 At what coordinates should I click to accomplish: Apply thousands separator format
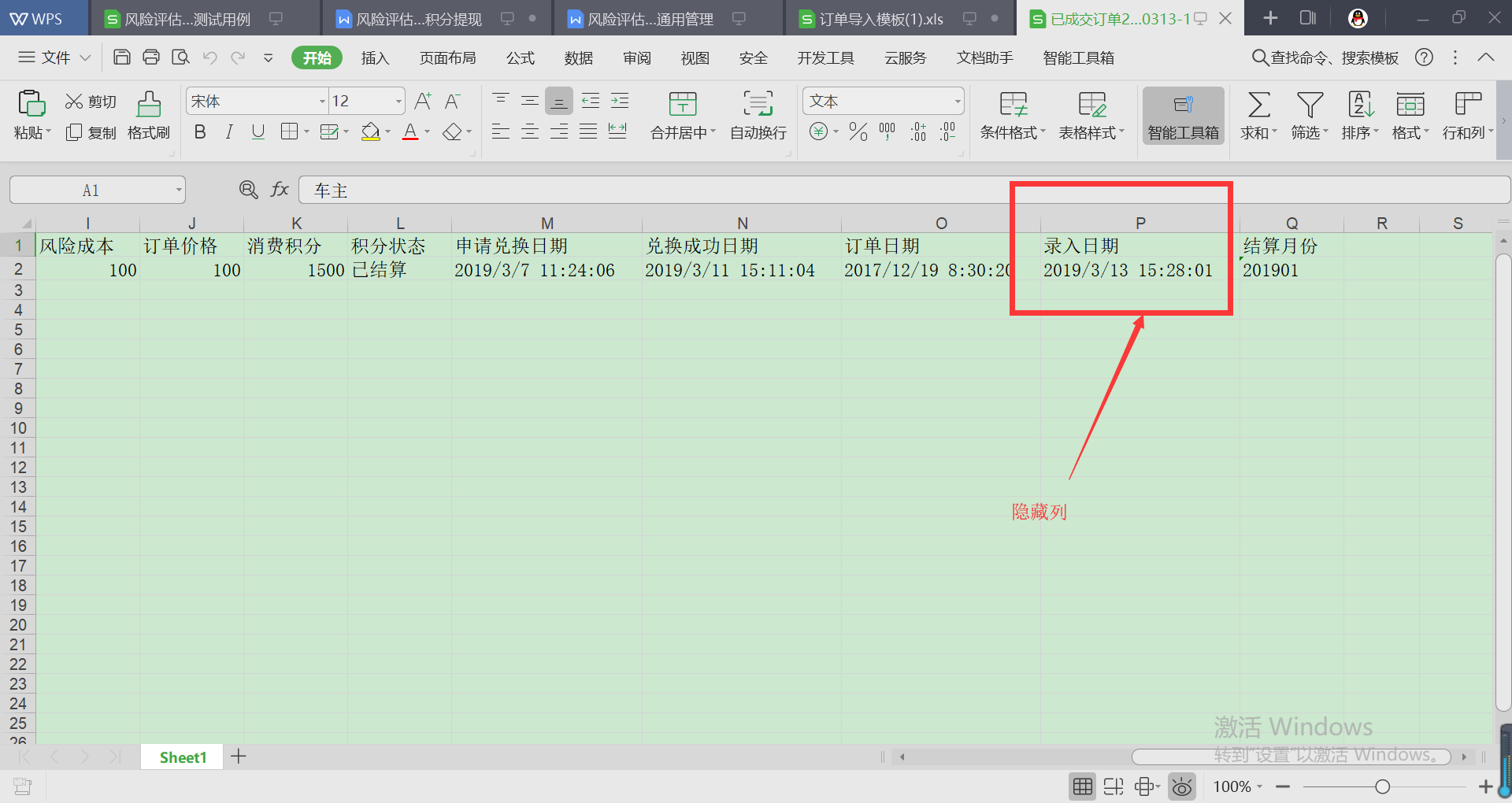(888, 131)
